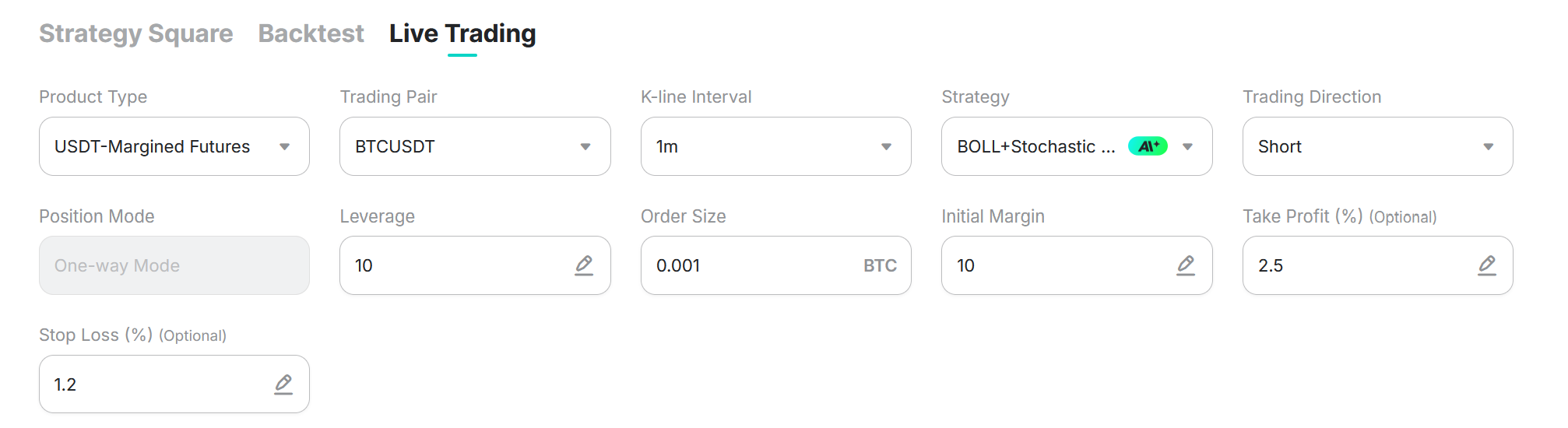
Task: Click the Order Size 0.001 field
Action: tap(776, 265)
